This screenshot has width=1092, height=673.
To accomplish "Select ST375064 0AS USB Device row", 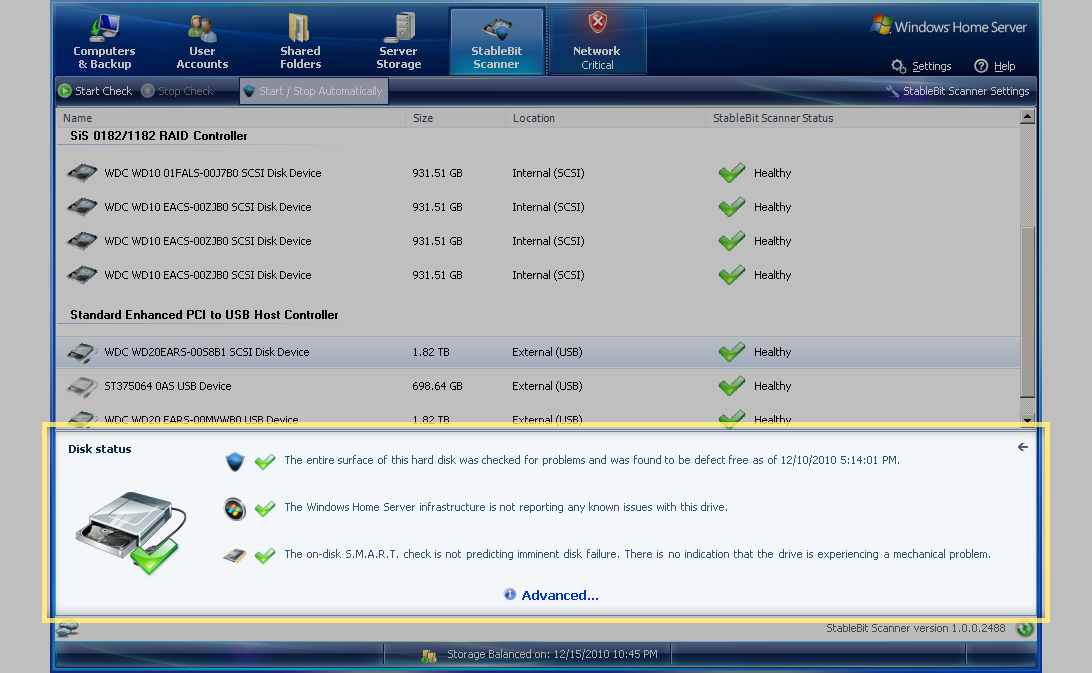I will pyautogui.click(x=538, y=386).
